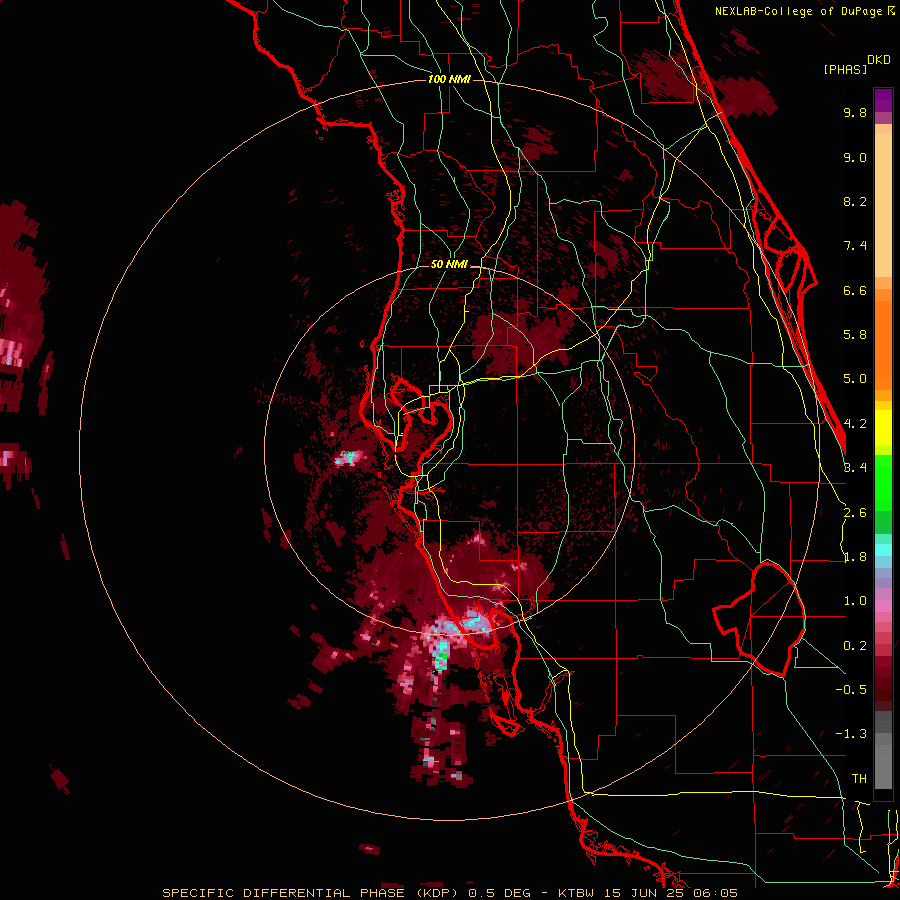
Task: Click the dark red segment of the color bar beside -0.5
Action: 883,689
